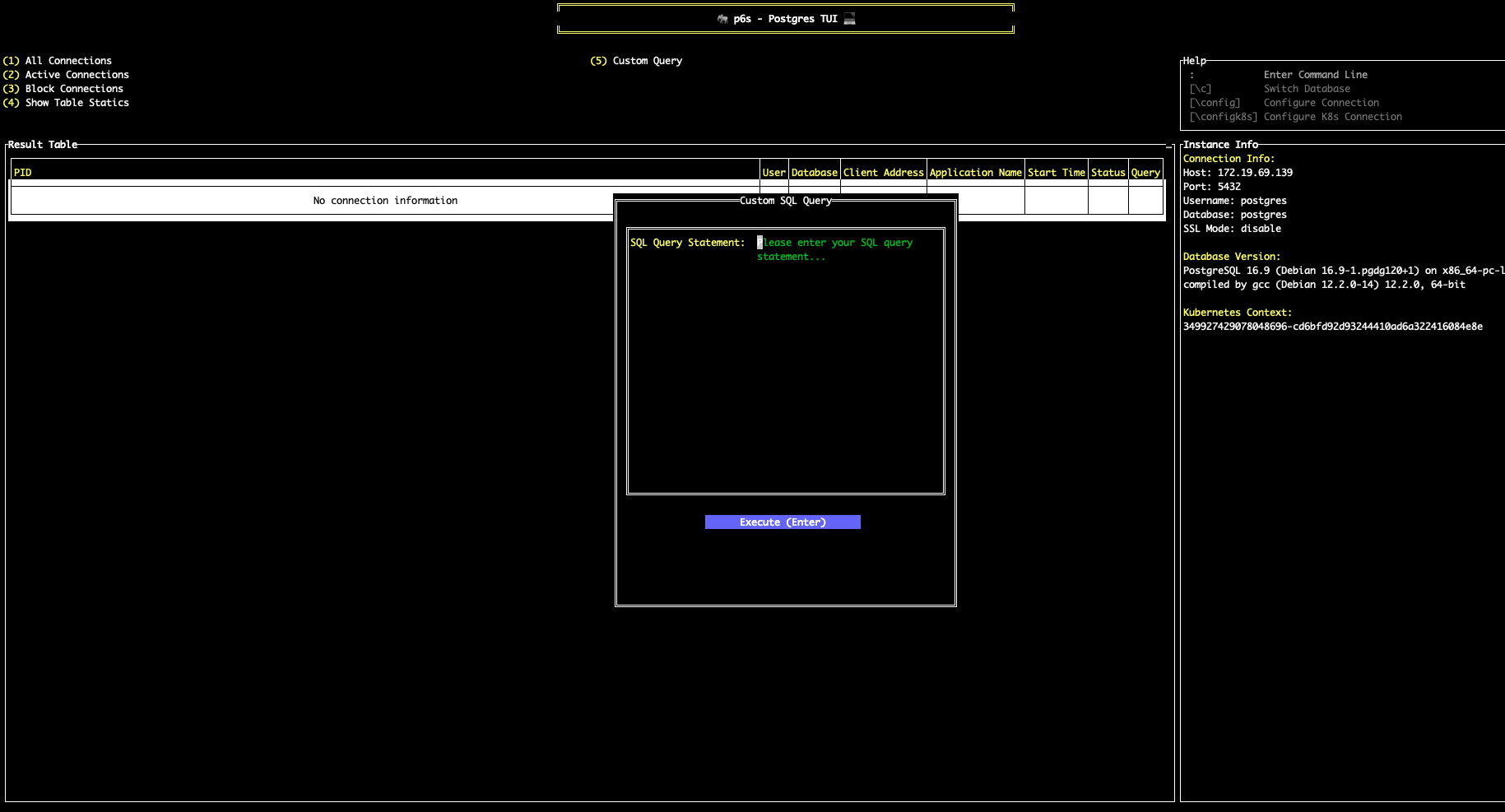The height and width of the screenshot is (812, 1505).
Task: Click the Kubernetes context ID value
Action: 1333,327
